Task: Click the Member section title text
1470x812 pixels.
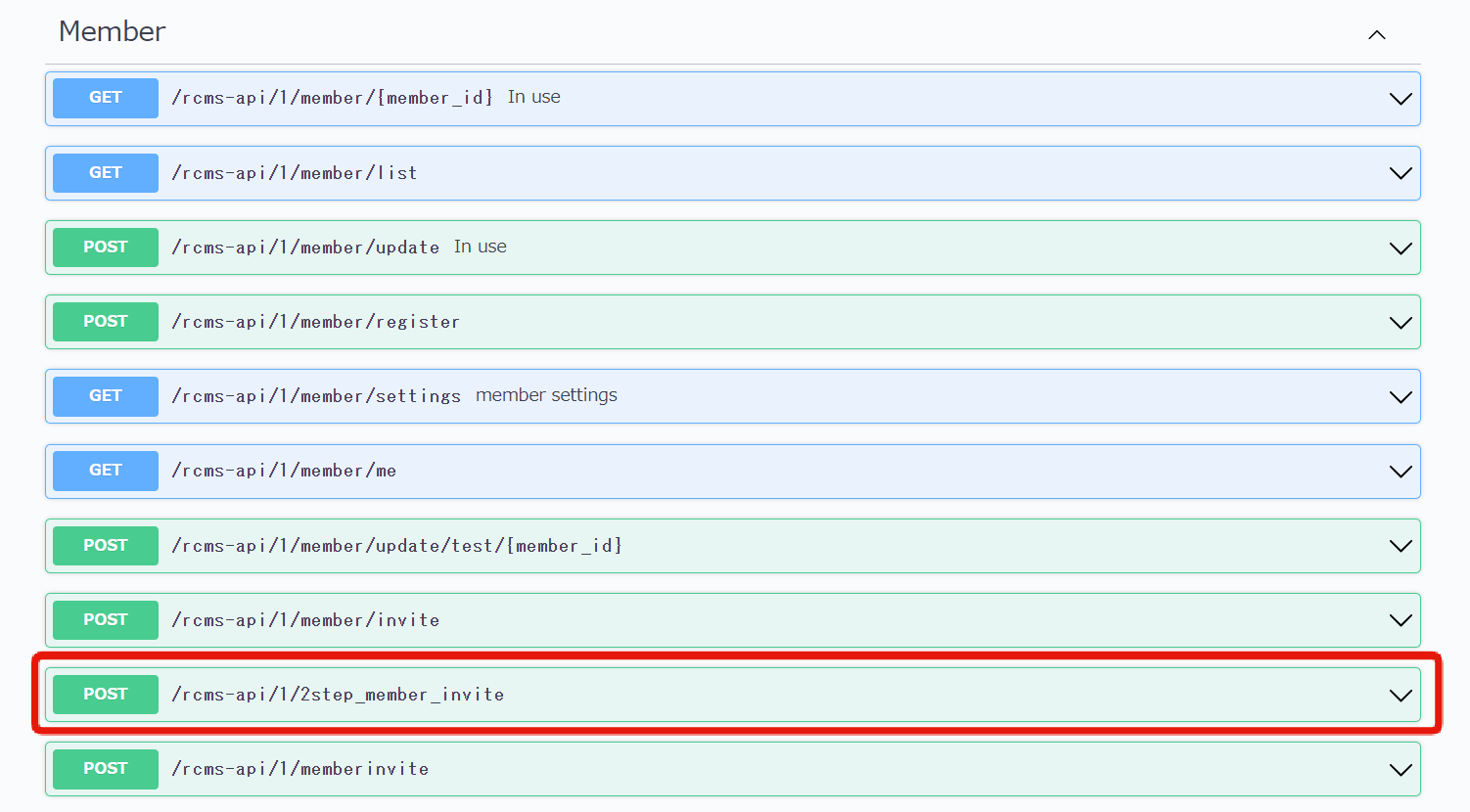Action: (111, 32)
